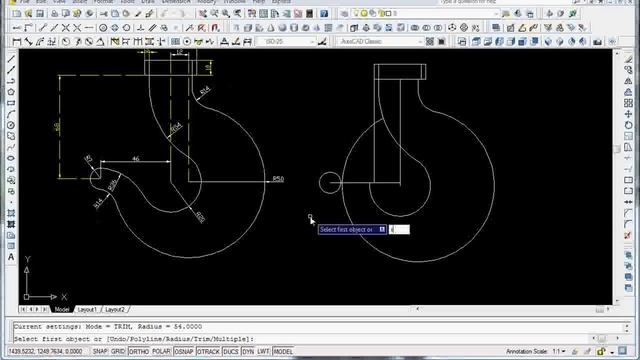Open the Modify menu
The width and height of the screenshot is (640, 360).
pyautogui.click(x=207, y=2)
